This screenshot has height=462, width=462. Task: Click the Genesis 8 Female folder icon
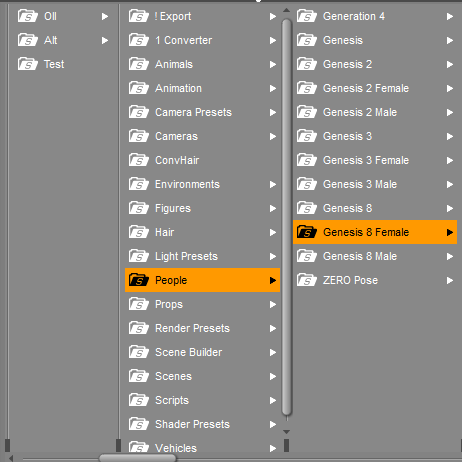click(x=306, y=232)
